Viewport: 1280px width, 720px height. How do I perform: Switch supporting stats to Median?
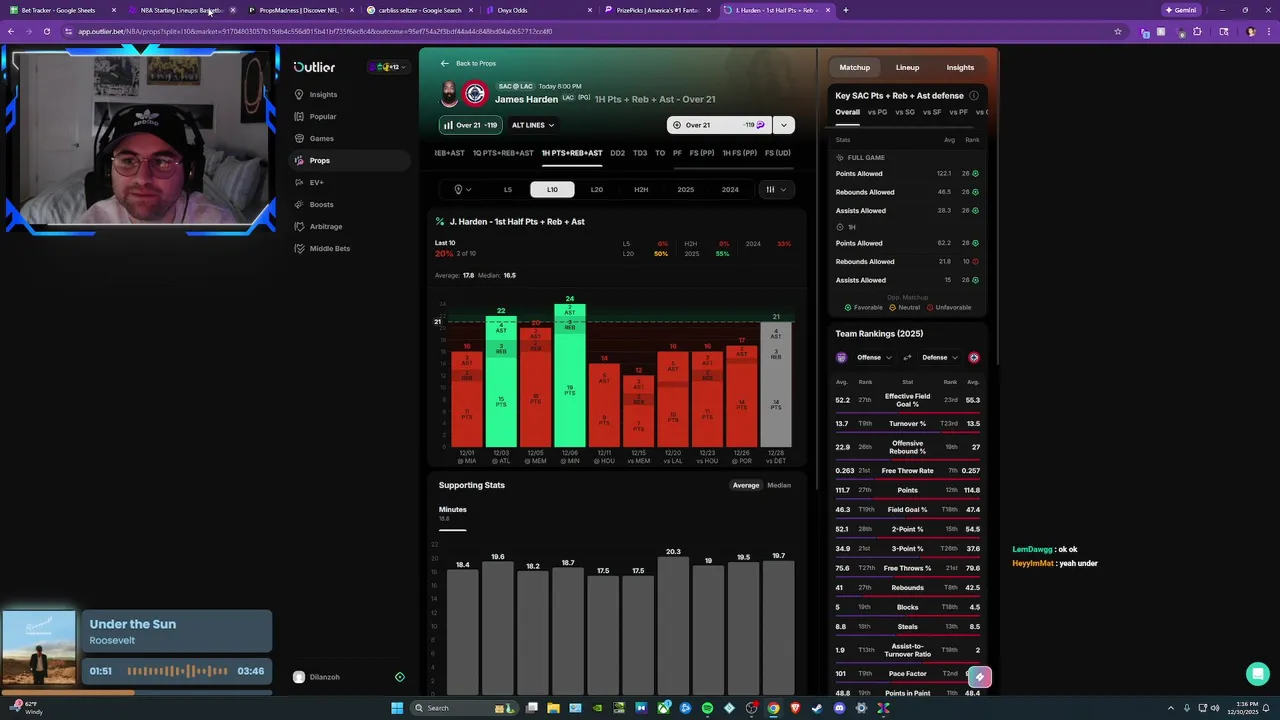point(779,485)
